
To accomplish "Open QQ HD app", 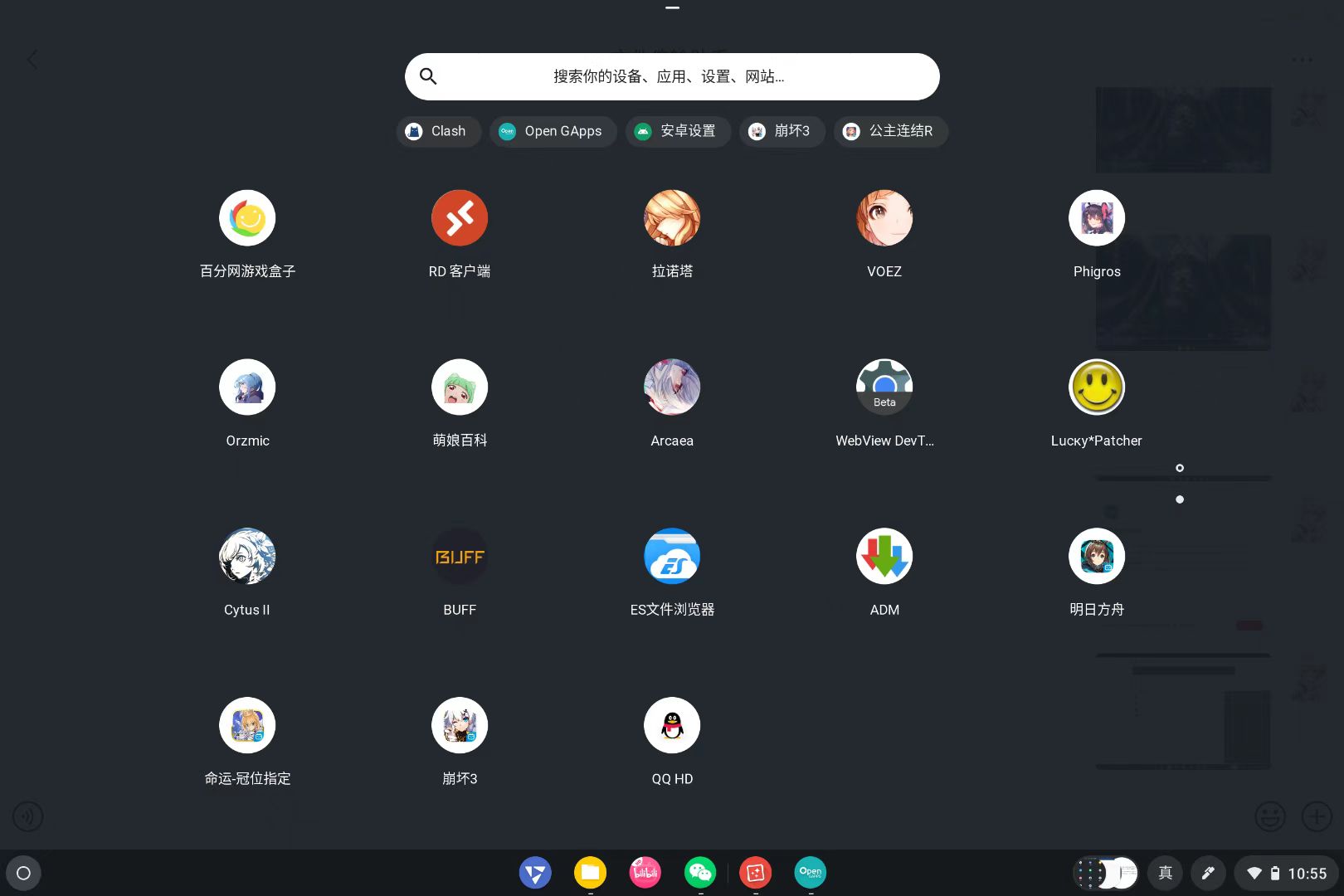I will tap(672, 726).
